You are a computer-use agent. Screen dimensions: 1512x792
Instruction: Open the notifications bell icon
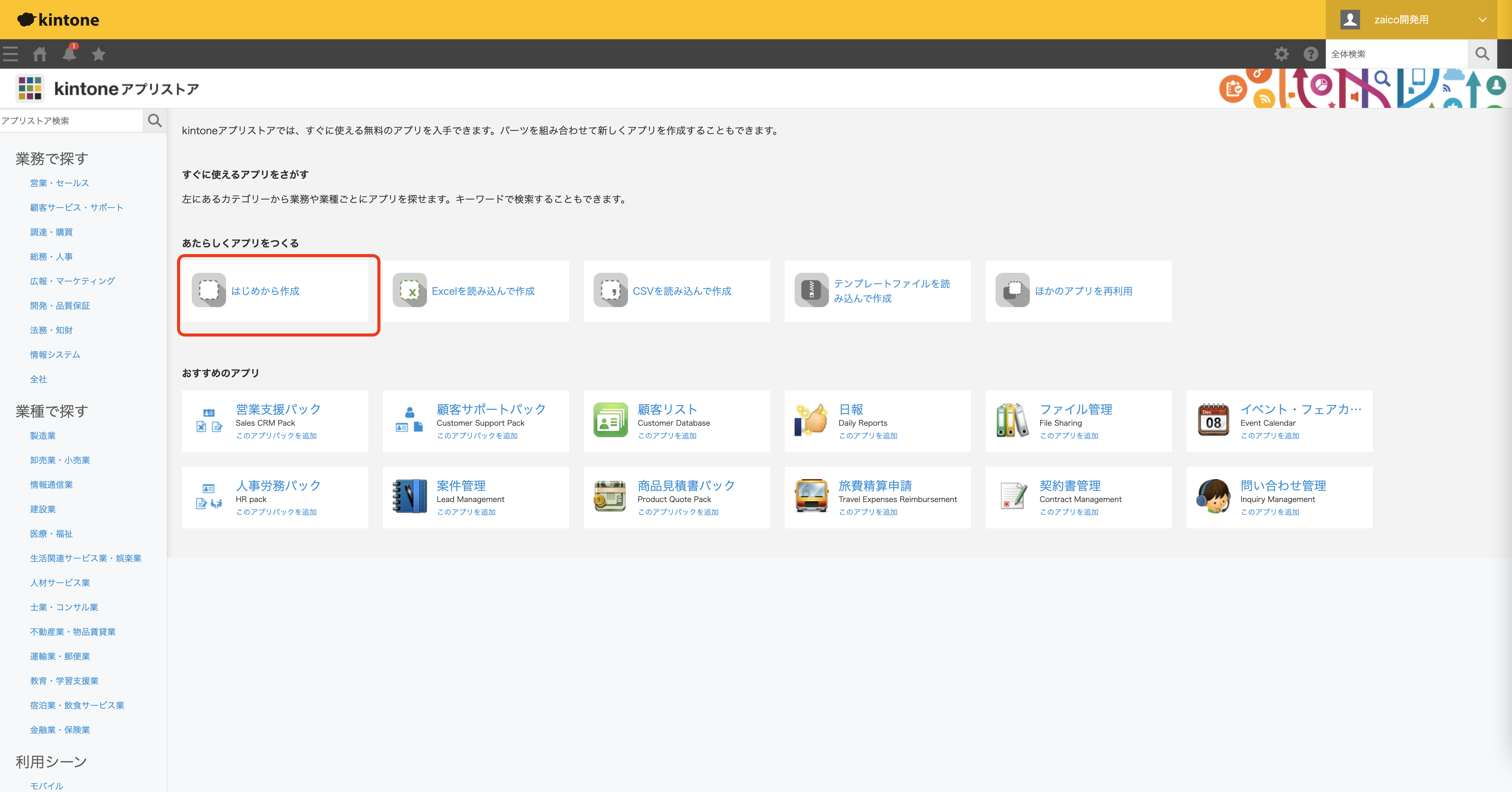pos(69,53)
